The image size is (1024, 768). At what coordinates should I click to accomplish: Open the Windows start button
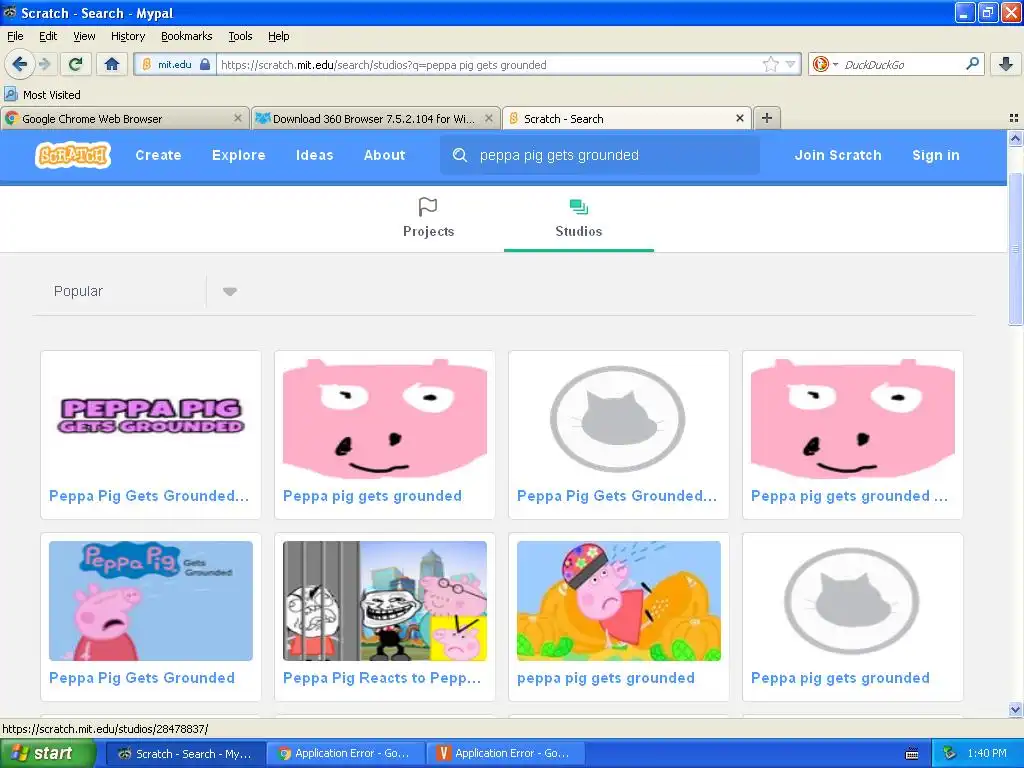pyautogui.click(x=48, y=753)
